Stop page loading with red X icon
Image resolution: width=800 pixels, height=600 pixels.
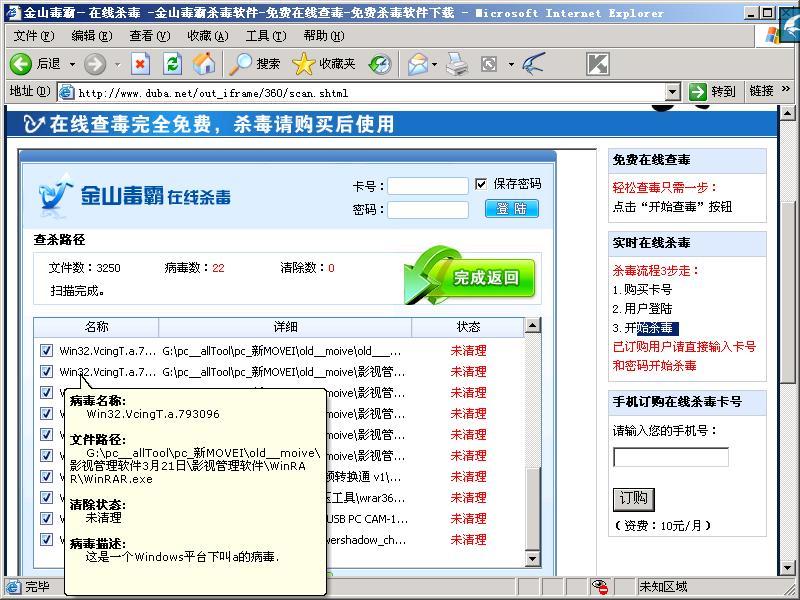pos(140,64)
